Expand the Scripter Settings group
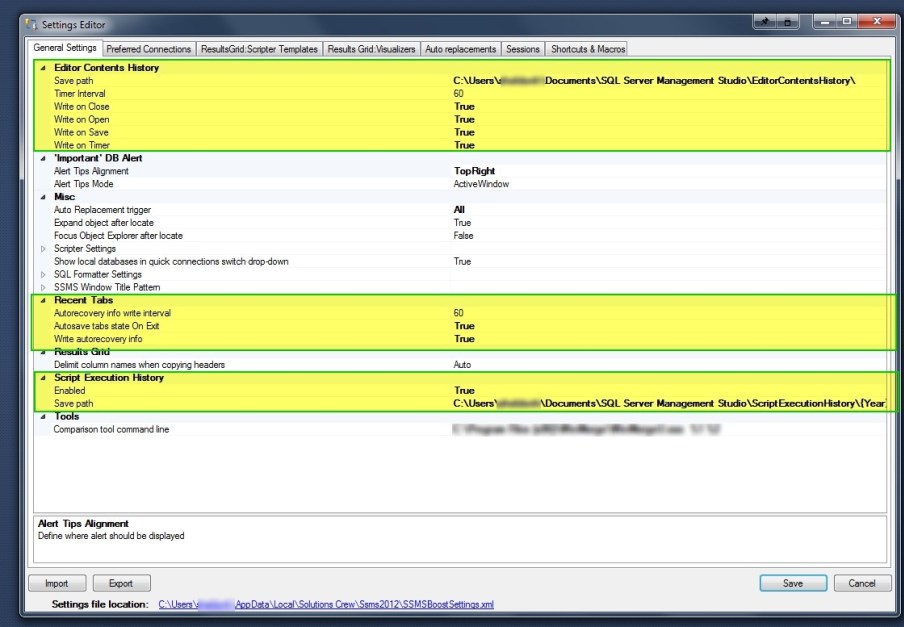This screenshot has width=904, height=627. (x=41, y=248)
